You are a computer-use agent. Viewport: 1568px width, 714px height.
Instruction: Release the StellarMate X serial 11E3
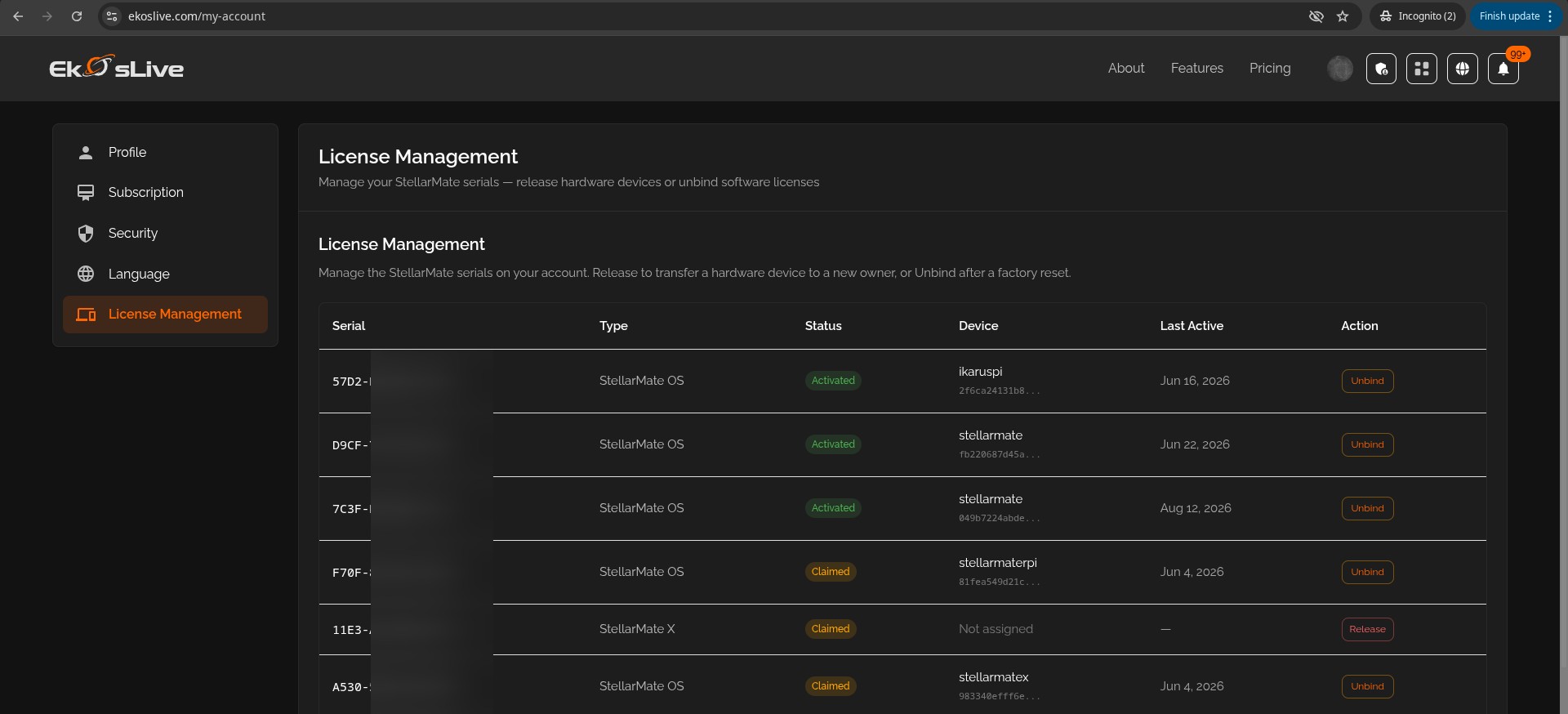click(1367, 629)
